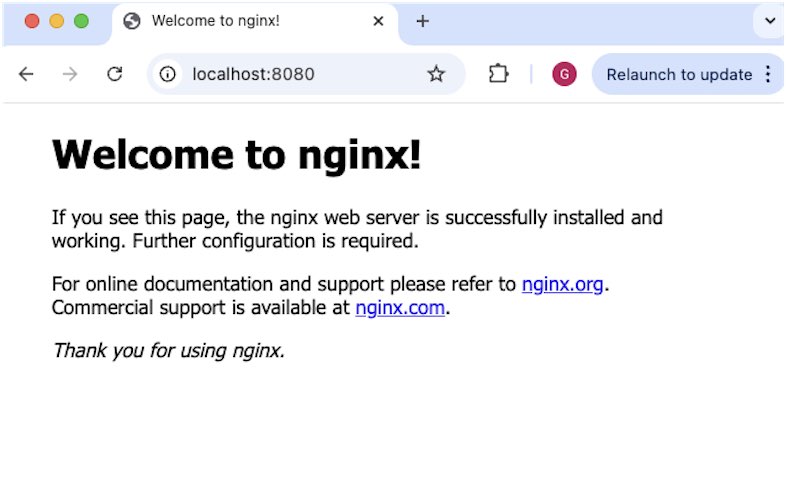This screenshot has width=800, height=493.
Task: View site information icon in address bar
Action: pyautogui.click(x=167, y=75)
